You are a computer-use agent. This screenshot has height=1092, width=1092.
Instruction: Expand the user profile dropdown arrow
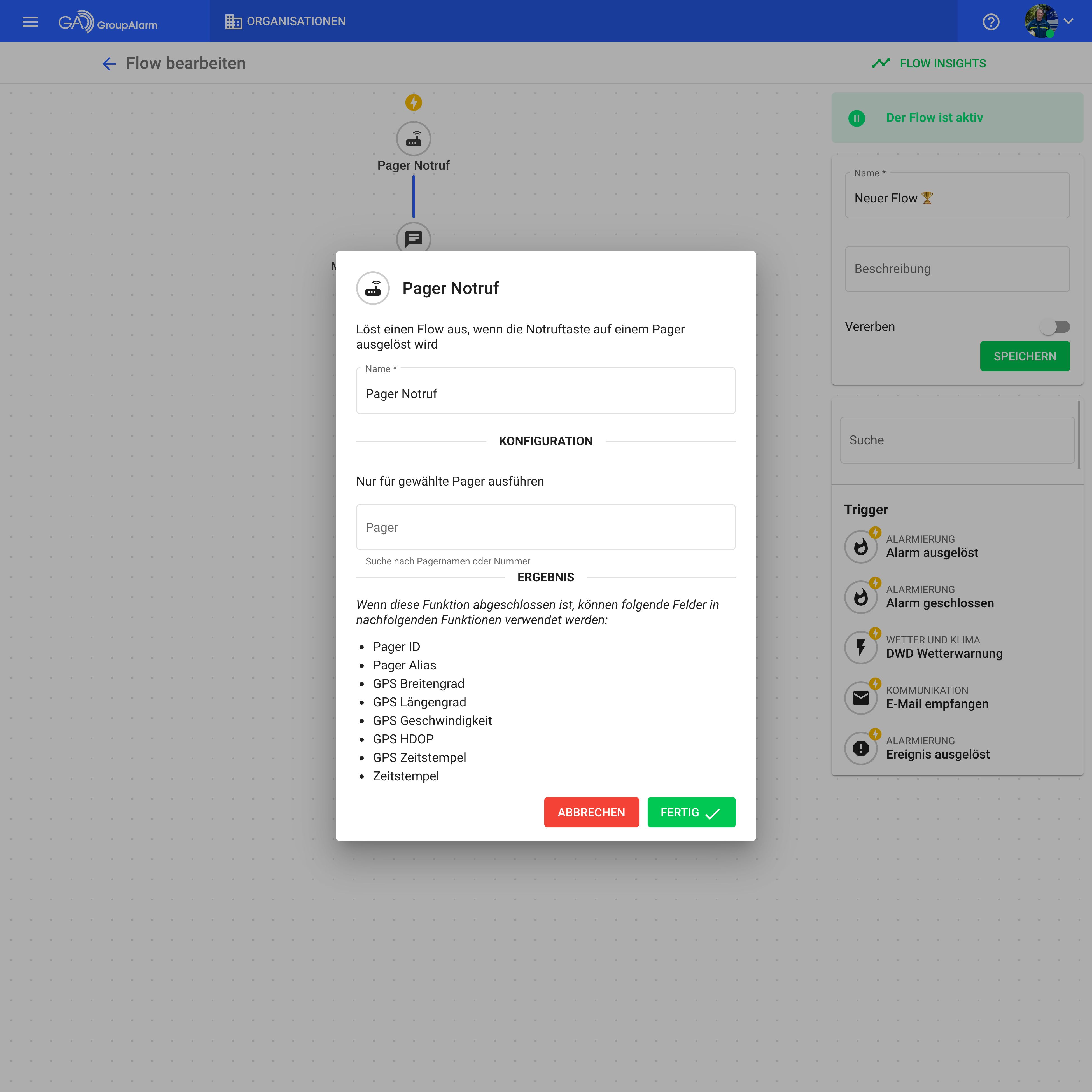pos(1068,22)
